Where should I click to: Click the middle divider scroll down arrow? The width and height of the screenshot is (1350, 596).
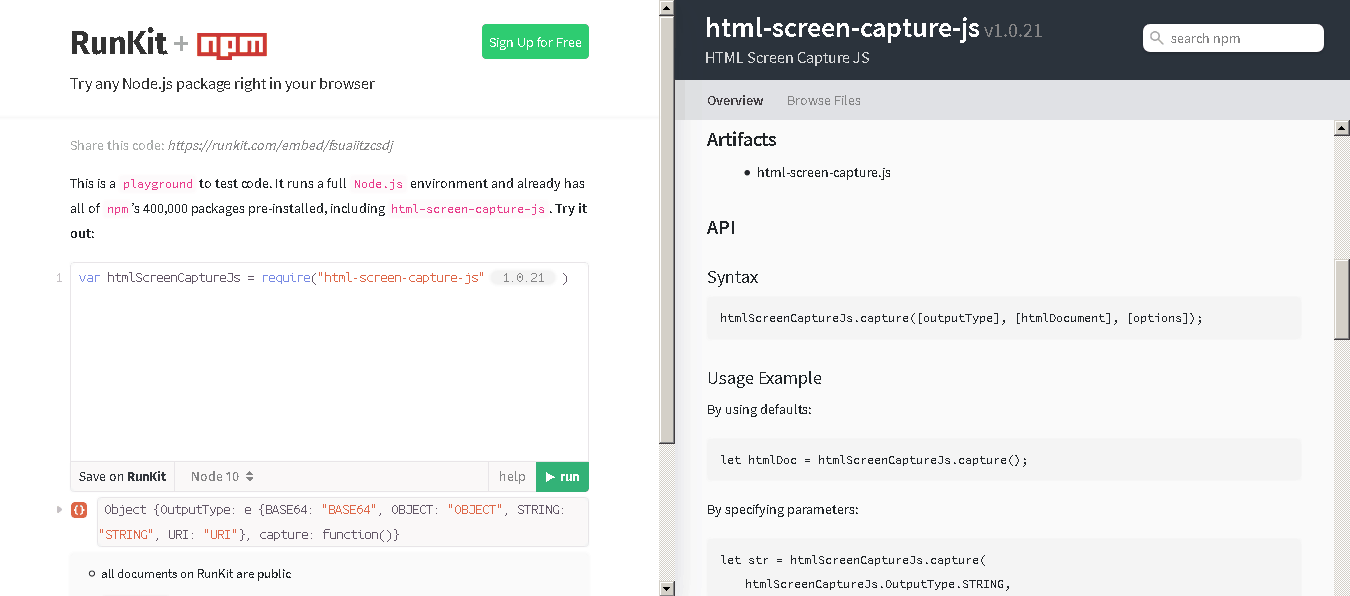pos(667,588)
